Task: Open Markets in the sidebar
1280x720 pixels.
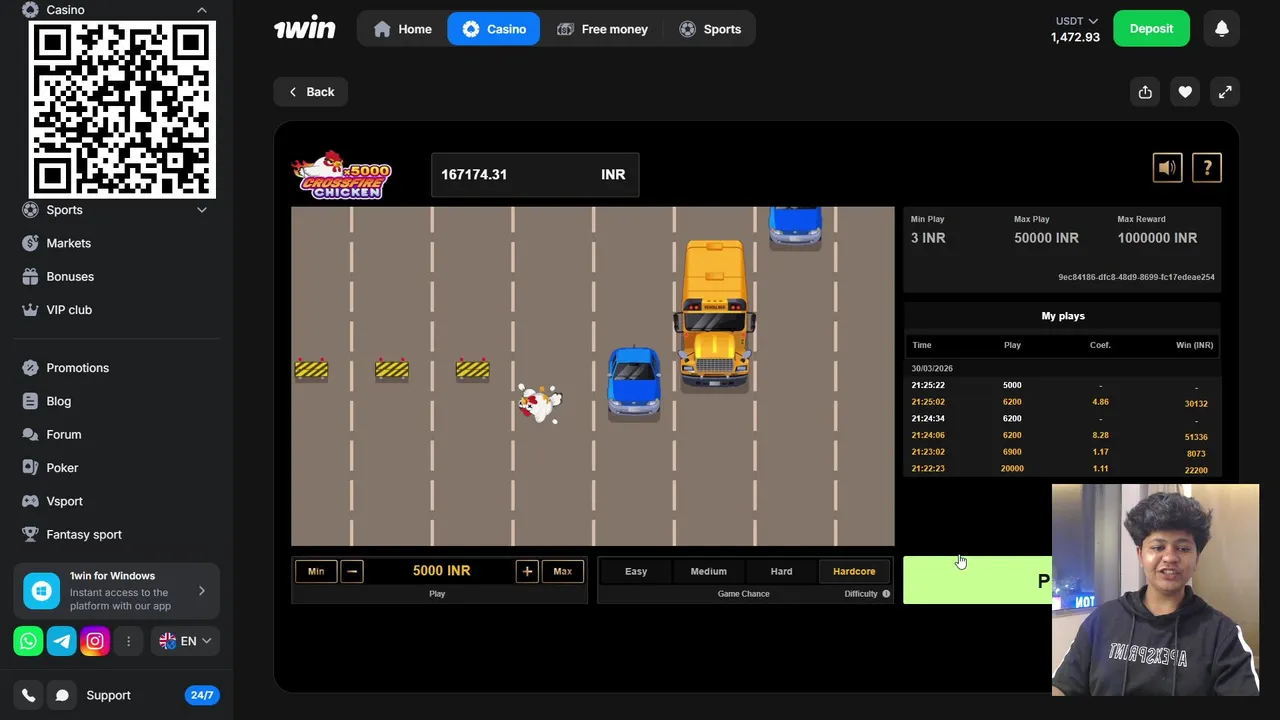Action: tap(68, 243)
